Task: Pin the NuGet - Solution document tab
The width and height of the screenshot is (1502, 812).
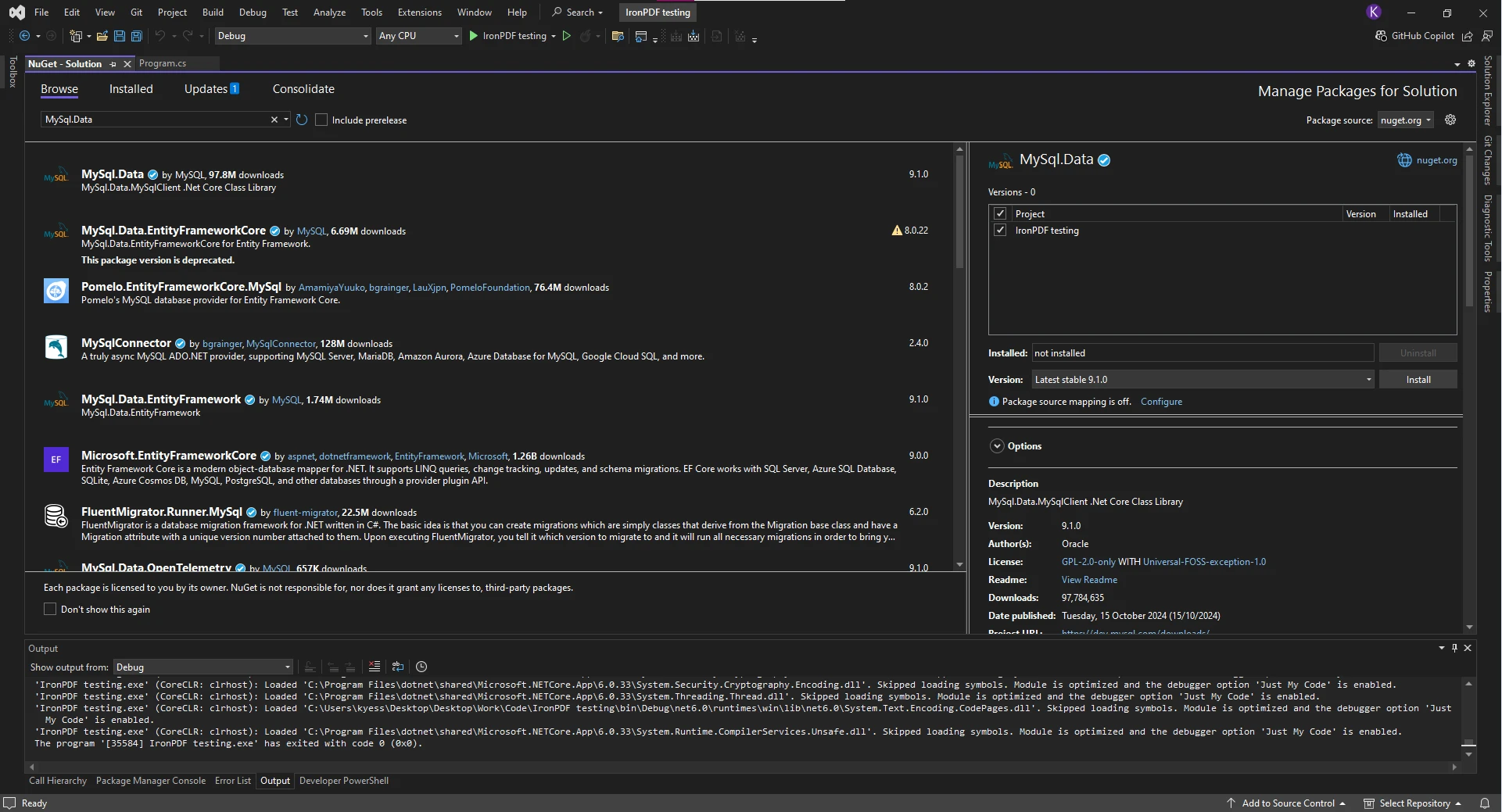Action: (x=113, y=64)
